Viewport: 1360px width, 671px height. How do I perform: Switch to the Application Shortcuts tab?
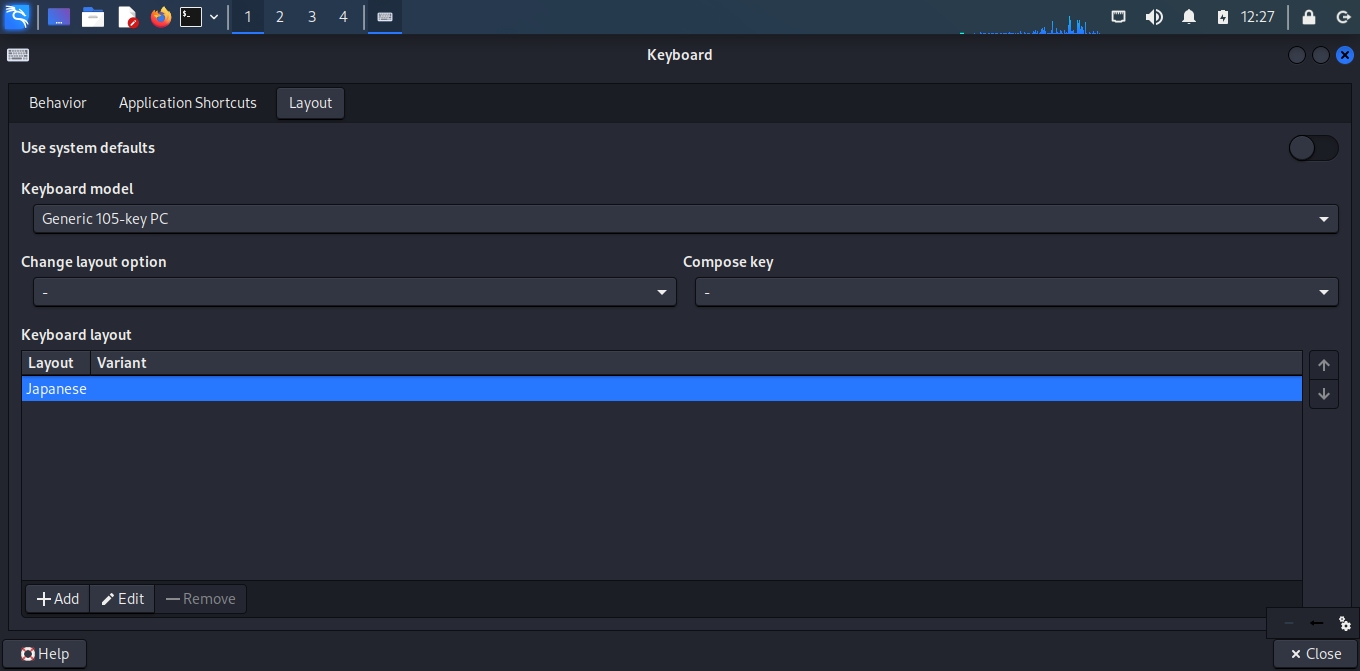pos(188,103)
